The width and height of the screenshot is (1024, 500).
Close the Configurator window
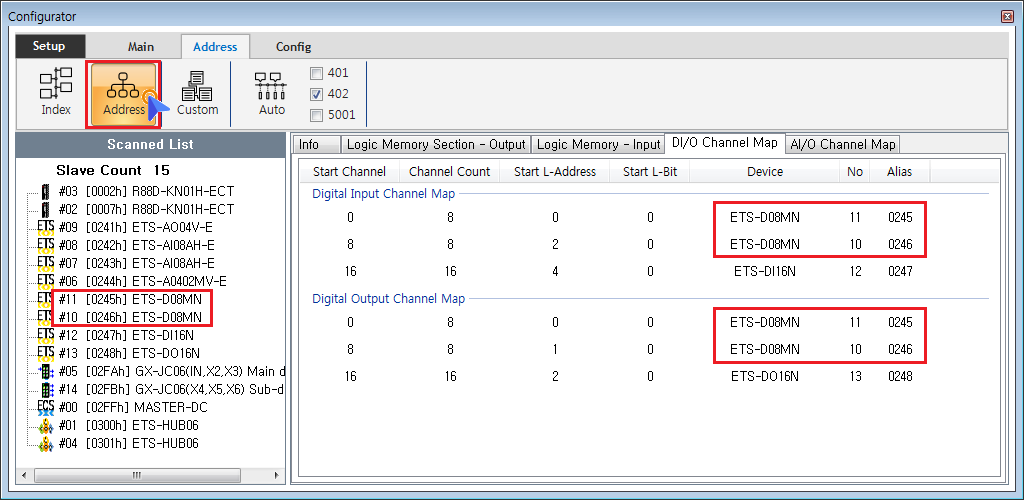(x=1006, y=16)
